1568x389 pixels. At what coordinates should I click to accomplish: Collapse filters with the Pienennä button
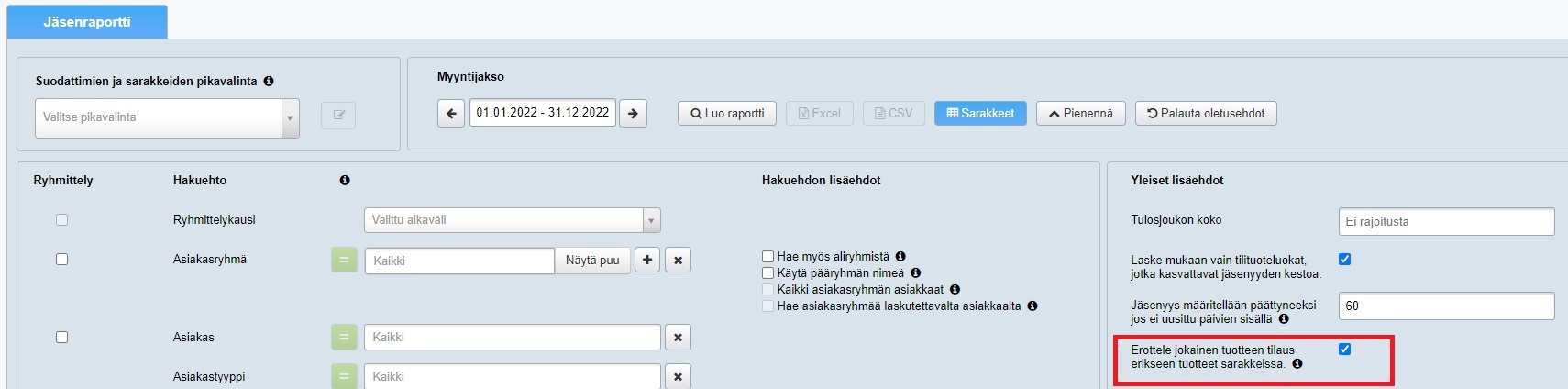(x=1080, y=114)
